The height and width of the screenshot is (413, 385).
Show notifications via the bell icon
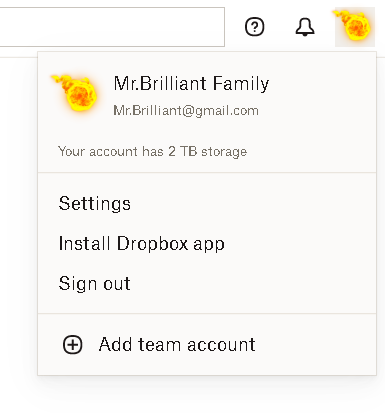(305, 27)
